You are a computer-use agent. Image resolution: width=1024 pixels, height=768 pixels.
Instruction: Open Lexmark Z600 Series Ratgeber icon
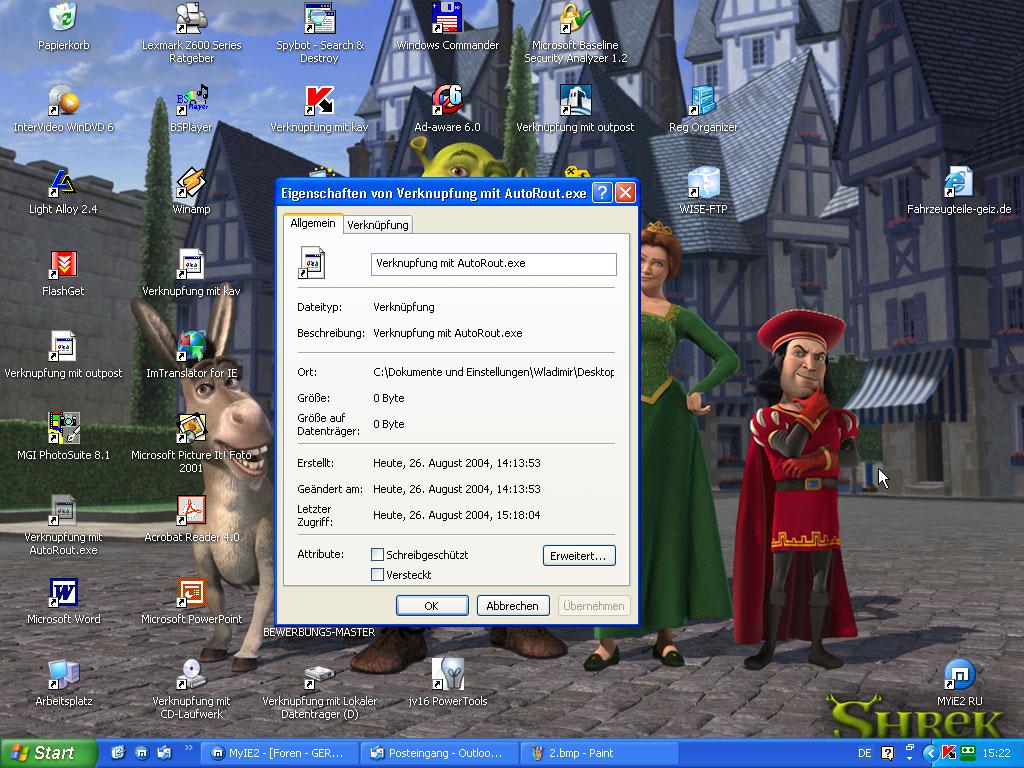coord(191,18)
